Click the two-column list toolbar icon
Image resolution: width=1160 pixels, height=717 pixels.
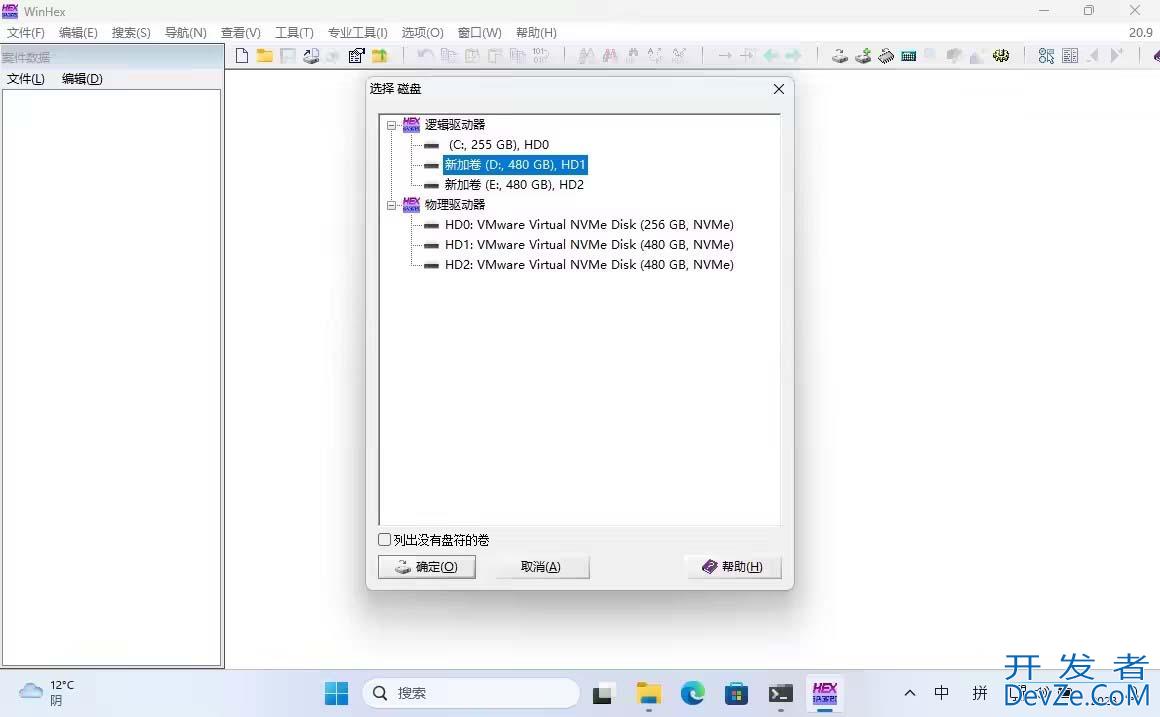click(1070, 55)
